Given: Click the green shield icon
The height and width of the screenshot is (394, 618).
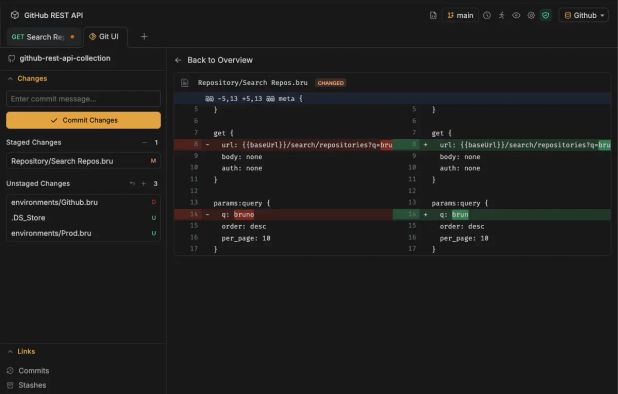Looking at the screenshot, I should pyautogui.click(x=545, y=15).
